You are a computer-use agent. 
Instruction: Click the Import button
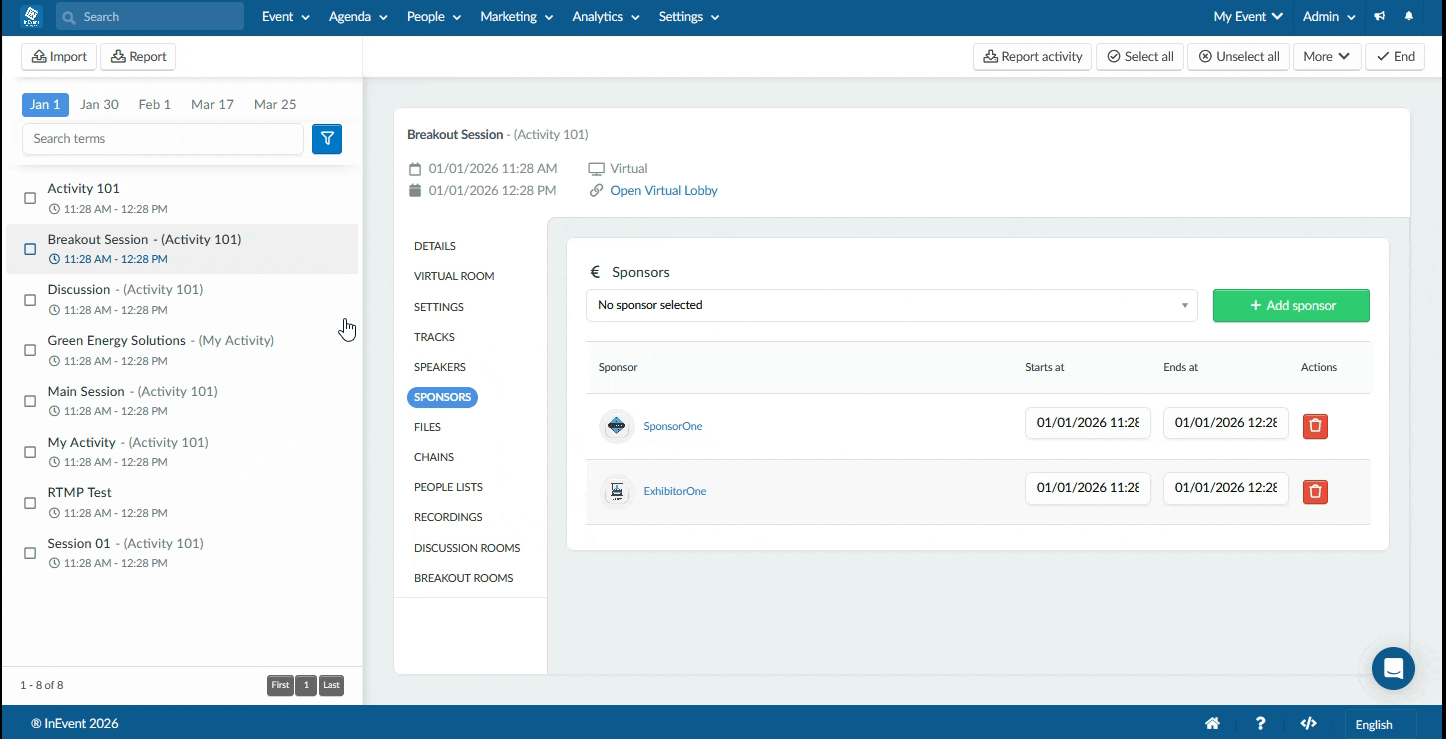click(59, 57)
